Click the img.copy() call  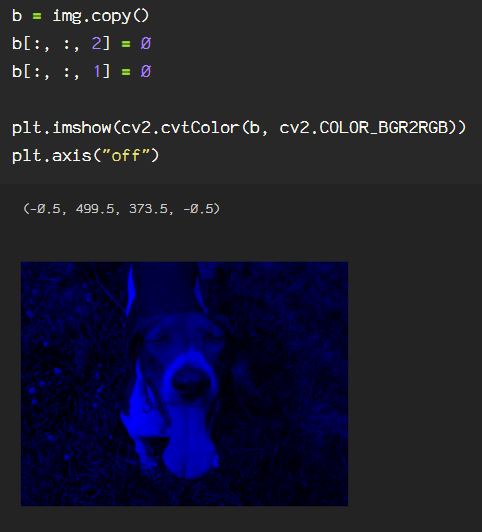[101, 16]
